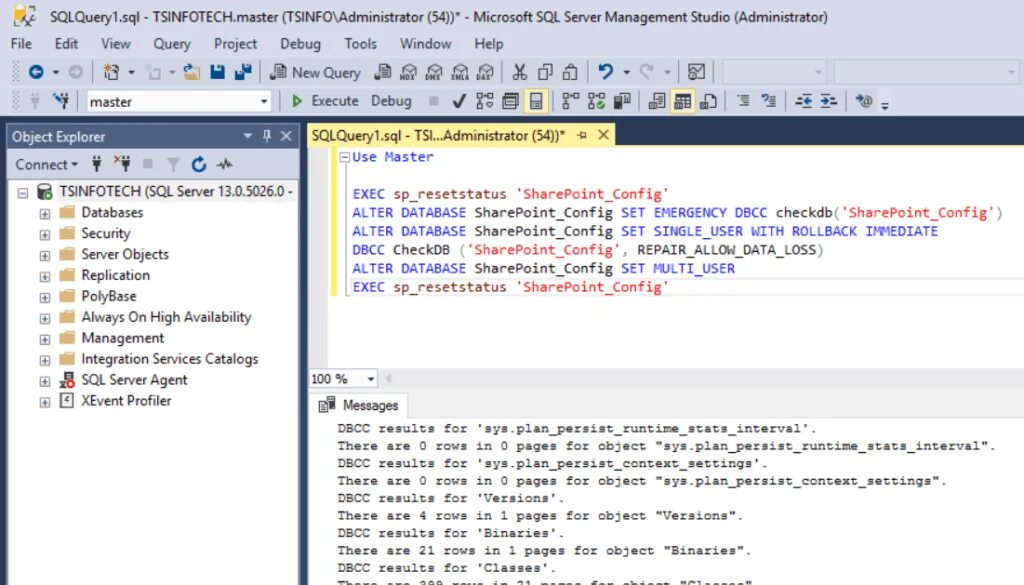Close the SQLQuery1.sql tab
This screenshot has width=1024, height=585.
tap(603, 134)
